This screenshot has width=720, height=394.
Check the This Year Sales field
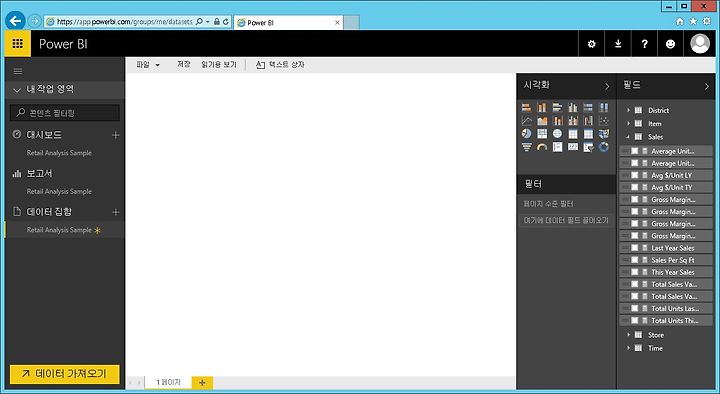[635, 272]
